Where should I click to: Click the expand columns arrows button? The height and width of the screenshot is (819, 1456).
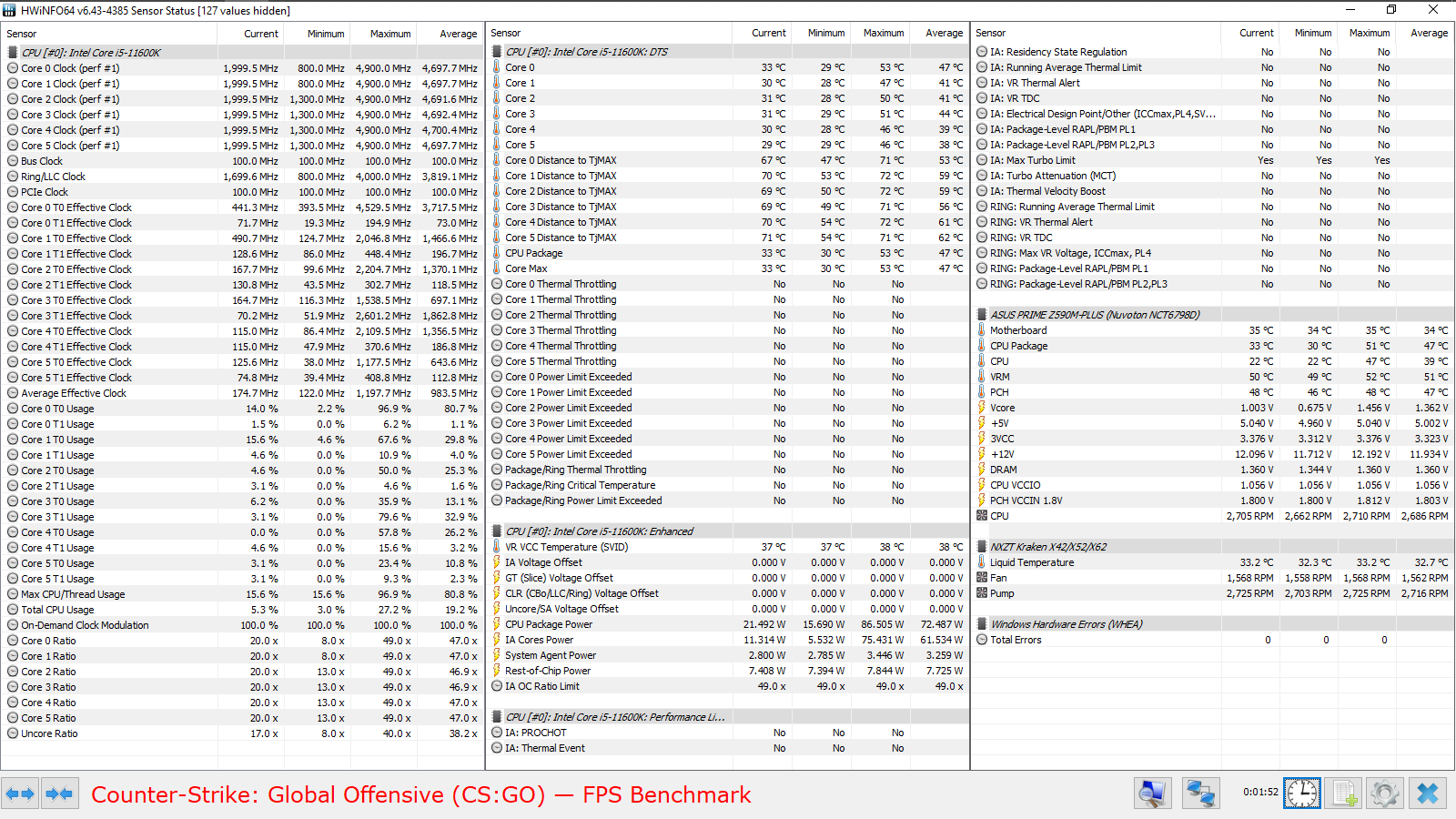(x=20, y=794)
